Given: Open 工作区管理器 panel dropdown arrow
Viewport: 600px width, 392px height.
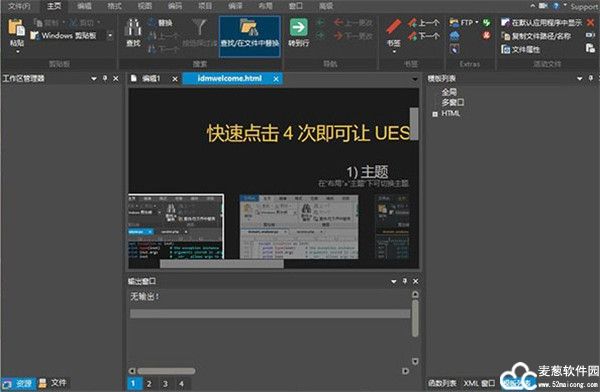Looking at the screenshot, I should pyautogui.click(x=94, y=78).
